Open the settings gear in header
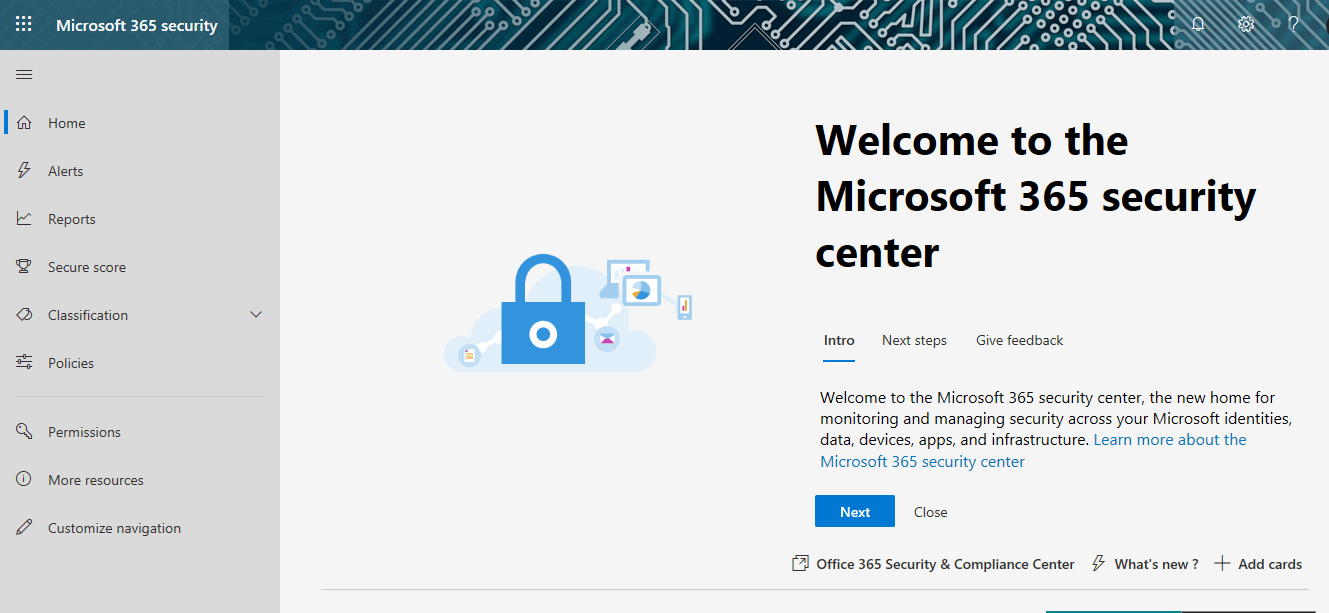This screenshot has width=1329, height=613. (1246, 25)
